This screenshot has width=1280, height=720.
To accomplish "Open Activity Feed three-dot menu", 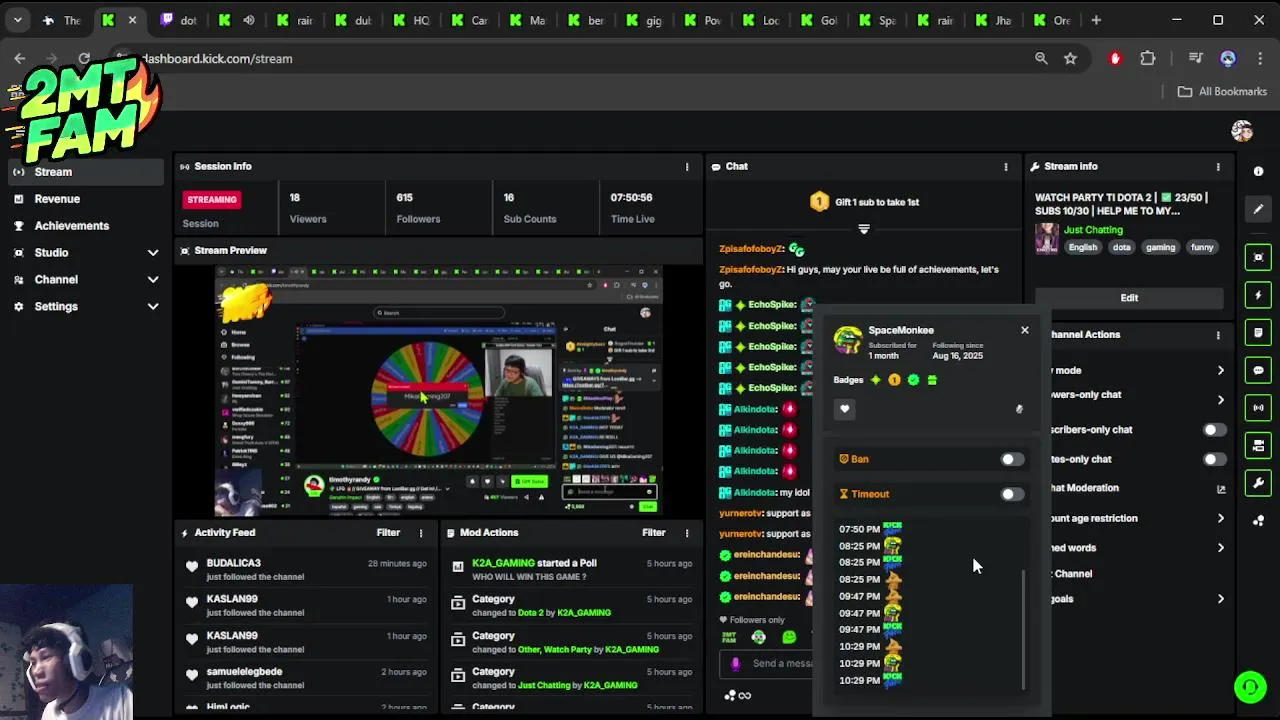I will [x=420, y=533].
